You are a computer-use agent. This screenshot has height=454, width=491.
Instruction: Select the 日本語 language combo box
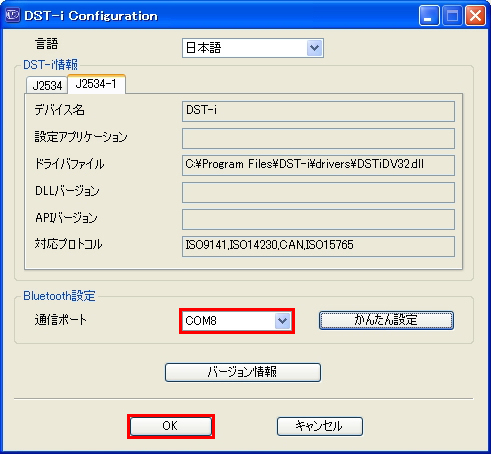tap(253, 48)
